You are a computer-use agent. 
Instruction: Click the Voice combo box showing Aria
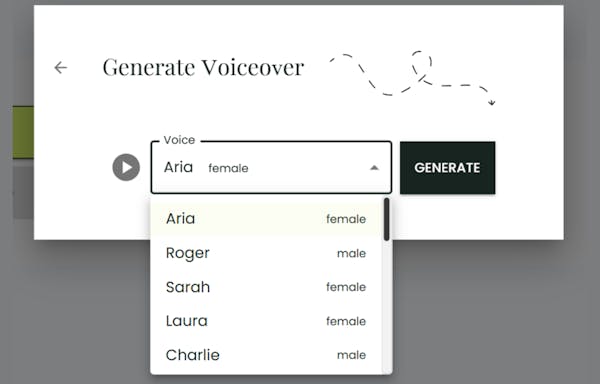[271, 168]
